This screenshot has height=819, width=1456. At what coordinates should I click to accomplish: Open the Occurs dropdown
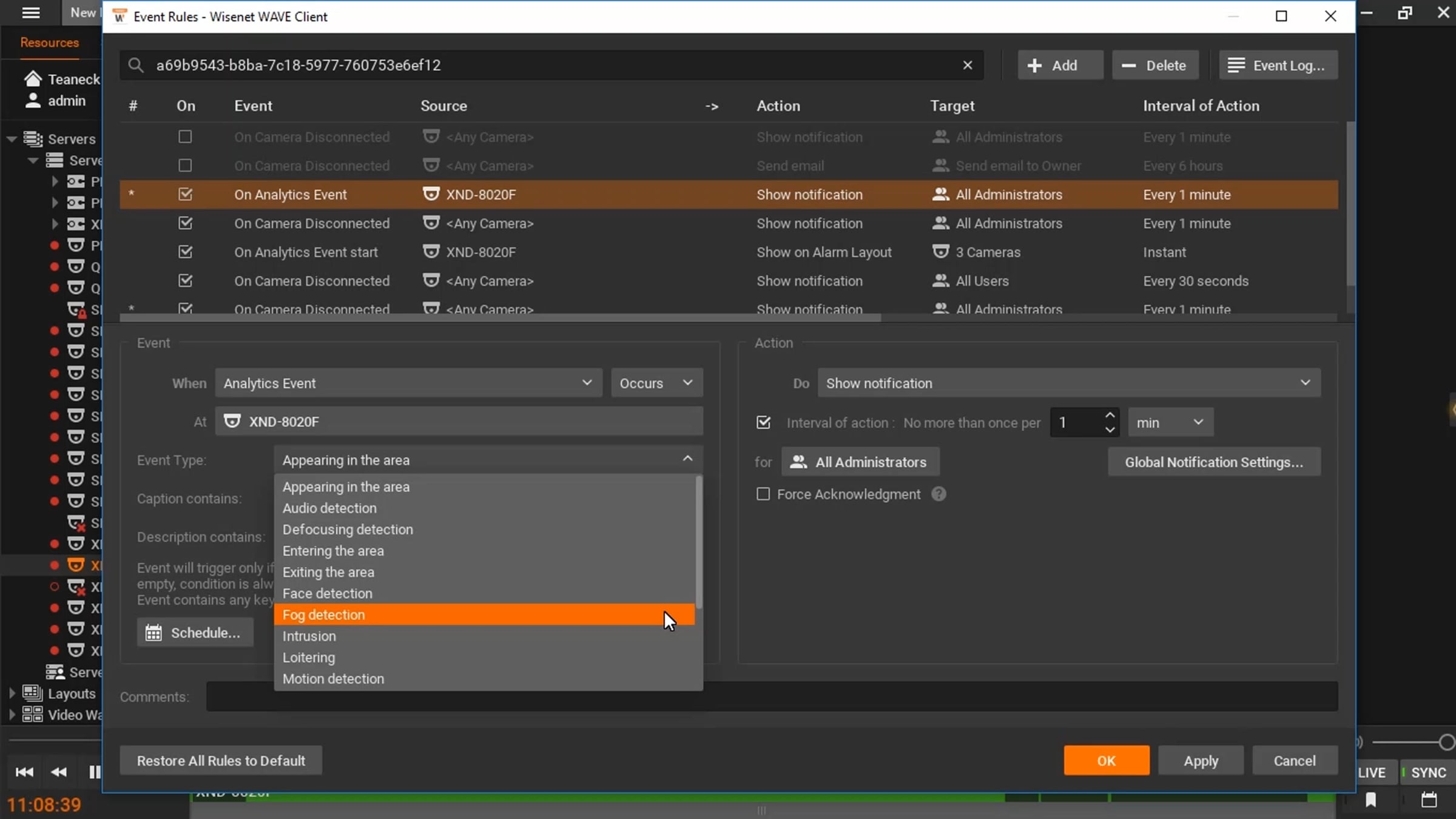click(657, 383)
